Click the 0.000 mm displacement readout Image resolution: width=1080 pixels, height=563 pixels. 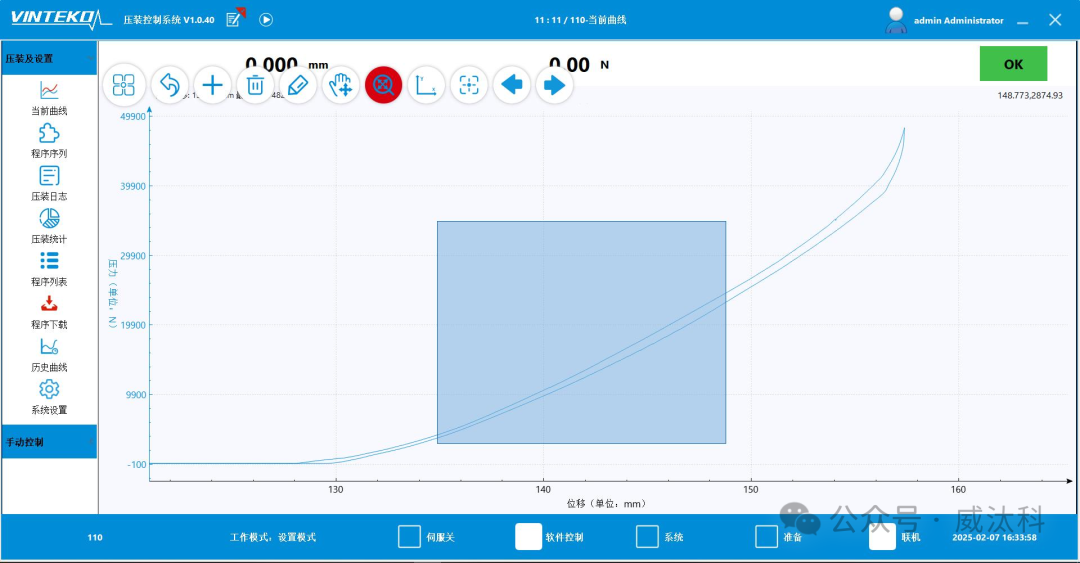(287, 64)
